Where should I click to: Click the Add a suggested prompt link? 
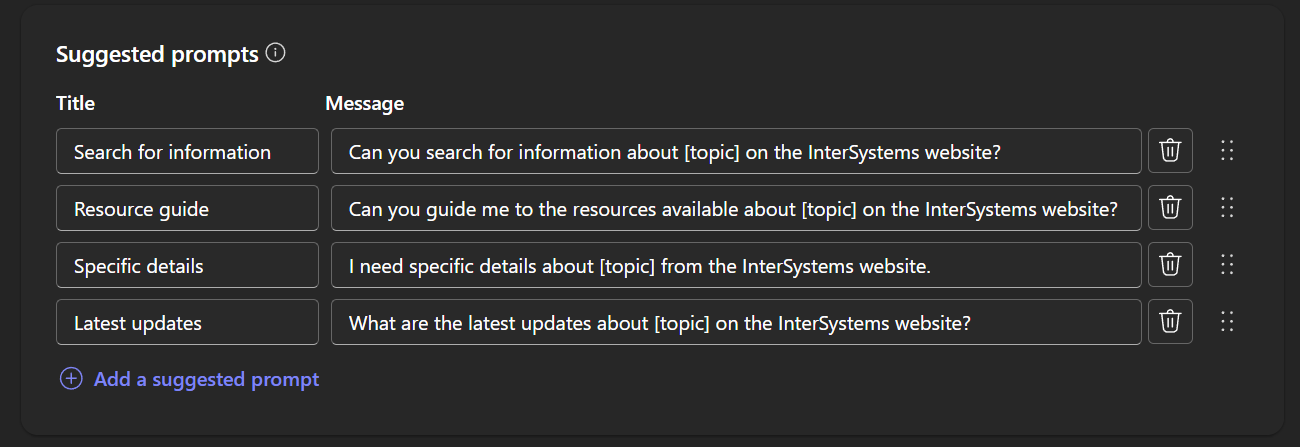point(206,379)
